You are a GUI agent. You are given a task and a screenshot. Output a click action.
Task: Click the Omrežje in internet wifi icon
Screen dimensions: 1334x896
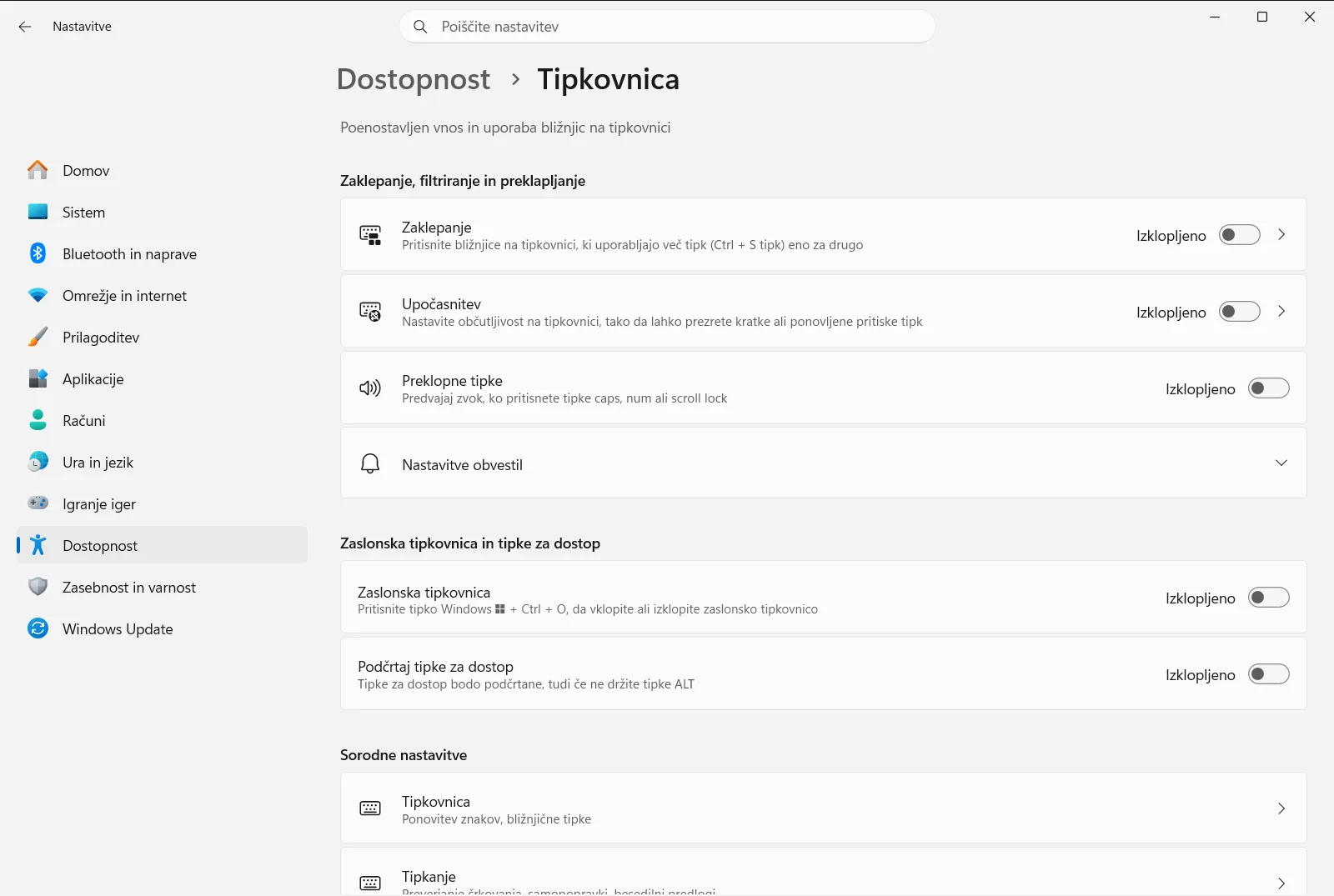click(x=38, y=295)
